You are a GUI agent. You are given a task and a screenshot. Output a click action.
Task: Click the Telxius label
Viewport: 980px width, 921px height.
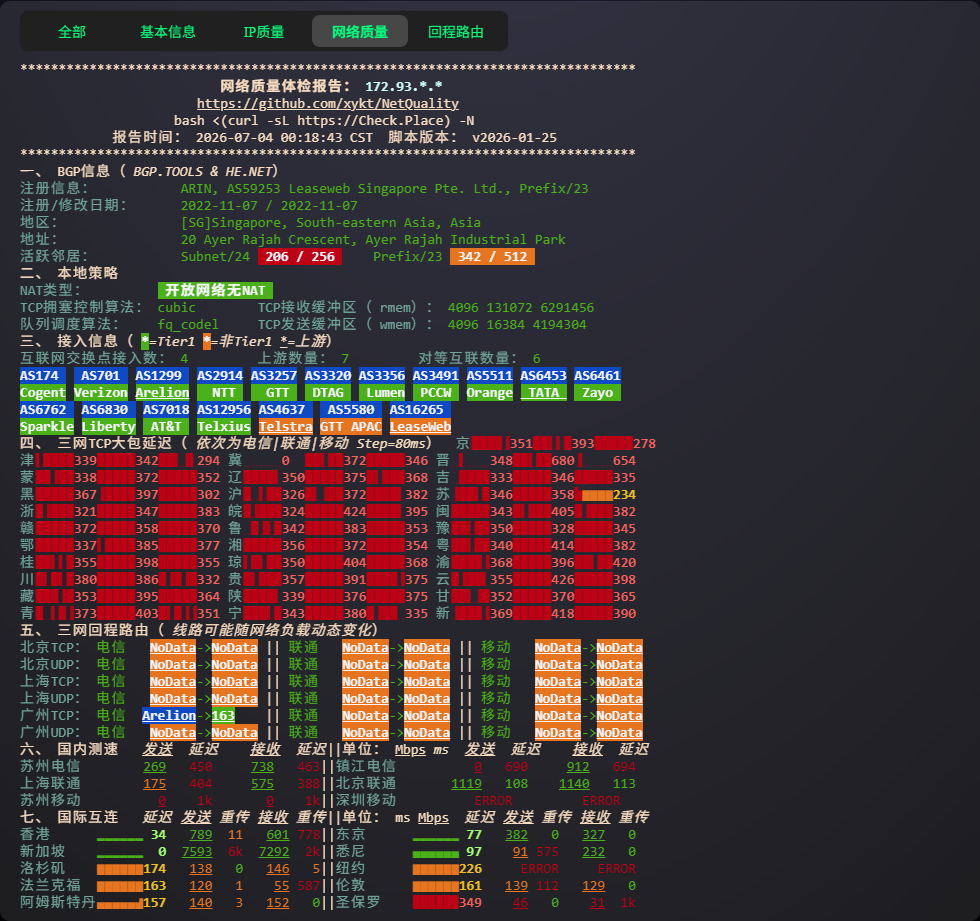point(224,427)
